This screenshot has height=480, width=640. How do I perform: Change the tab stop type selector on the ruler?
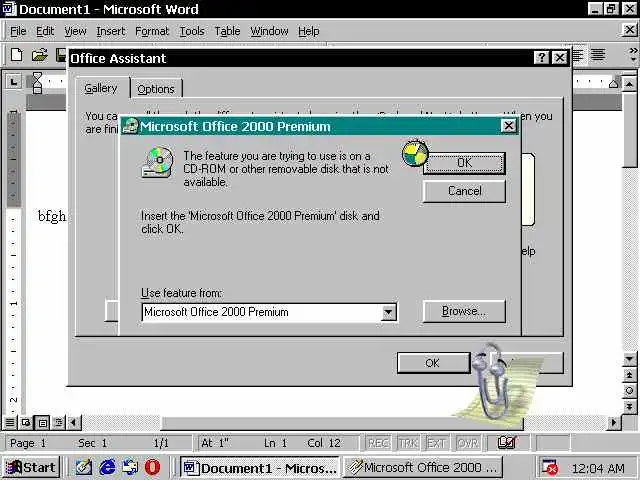pos(14,82)
